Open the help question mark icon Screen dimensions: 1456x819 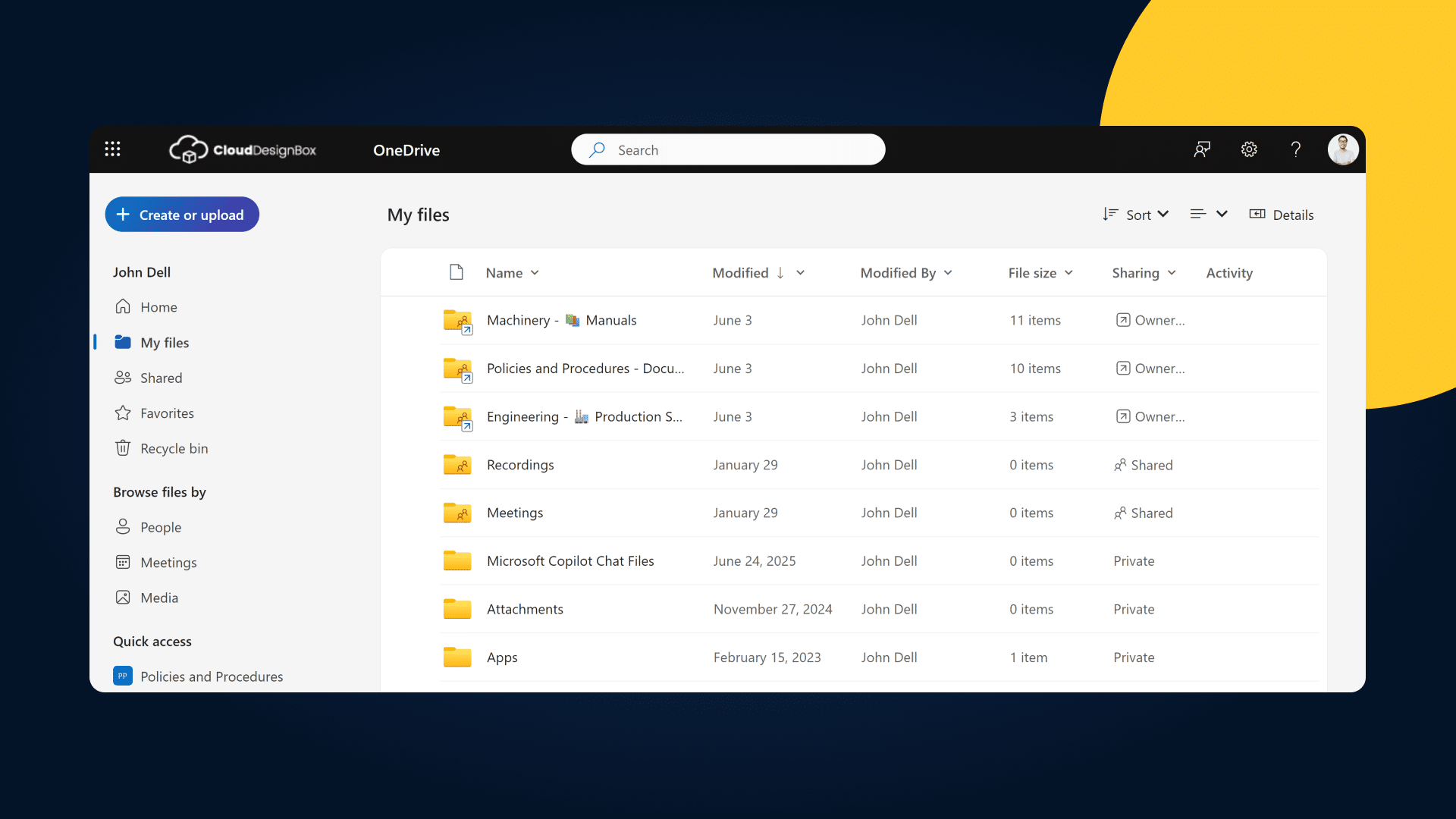(x=1296, y=149)
